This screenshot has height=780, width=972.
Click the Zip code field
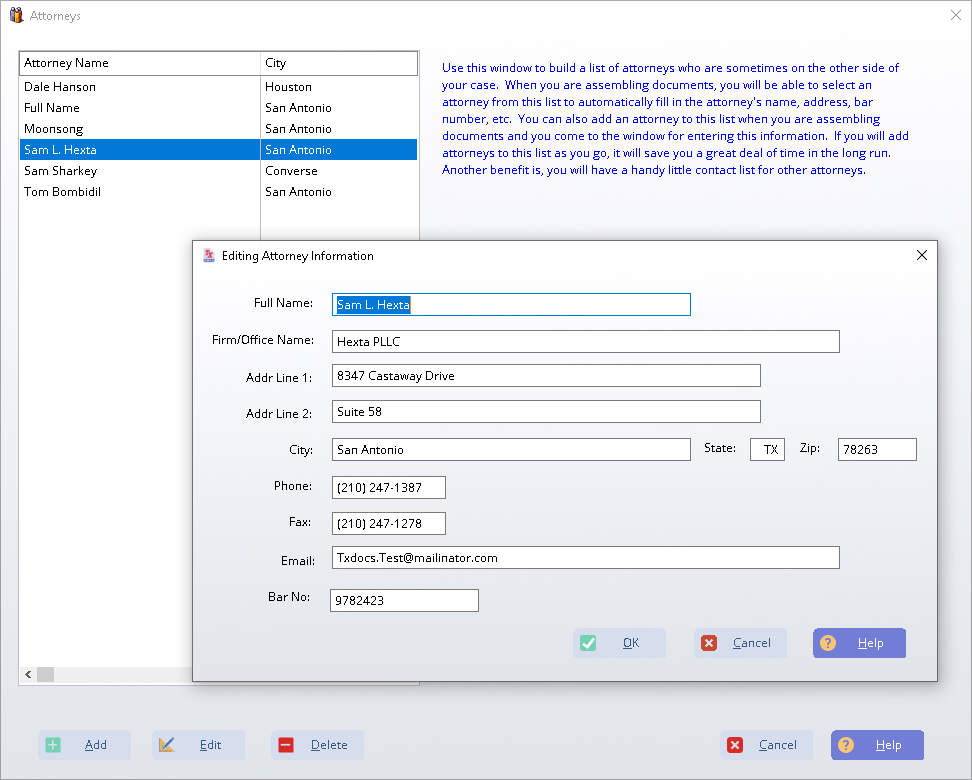click(876, 450)
